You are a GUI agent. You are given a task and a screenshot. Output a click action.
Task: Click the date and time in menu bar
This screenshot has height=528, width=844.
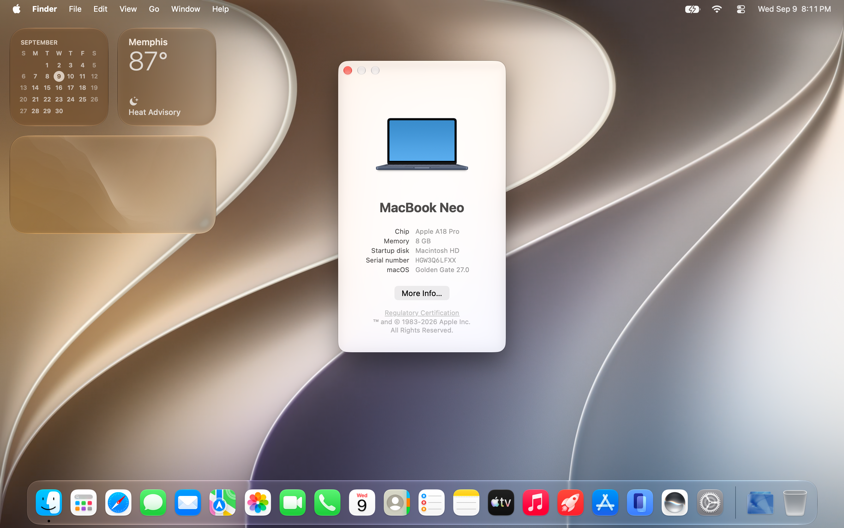coord(794,9)
